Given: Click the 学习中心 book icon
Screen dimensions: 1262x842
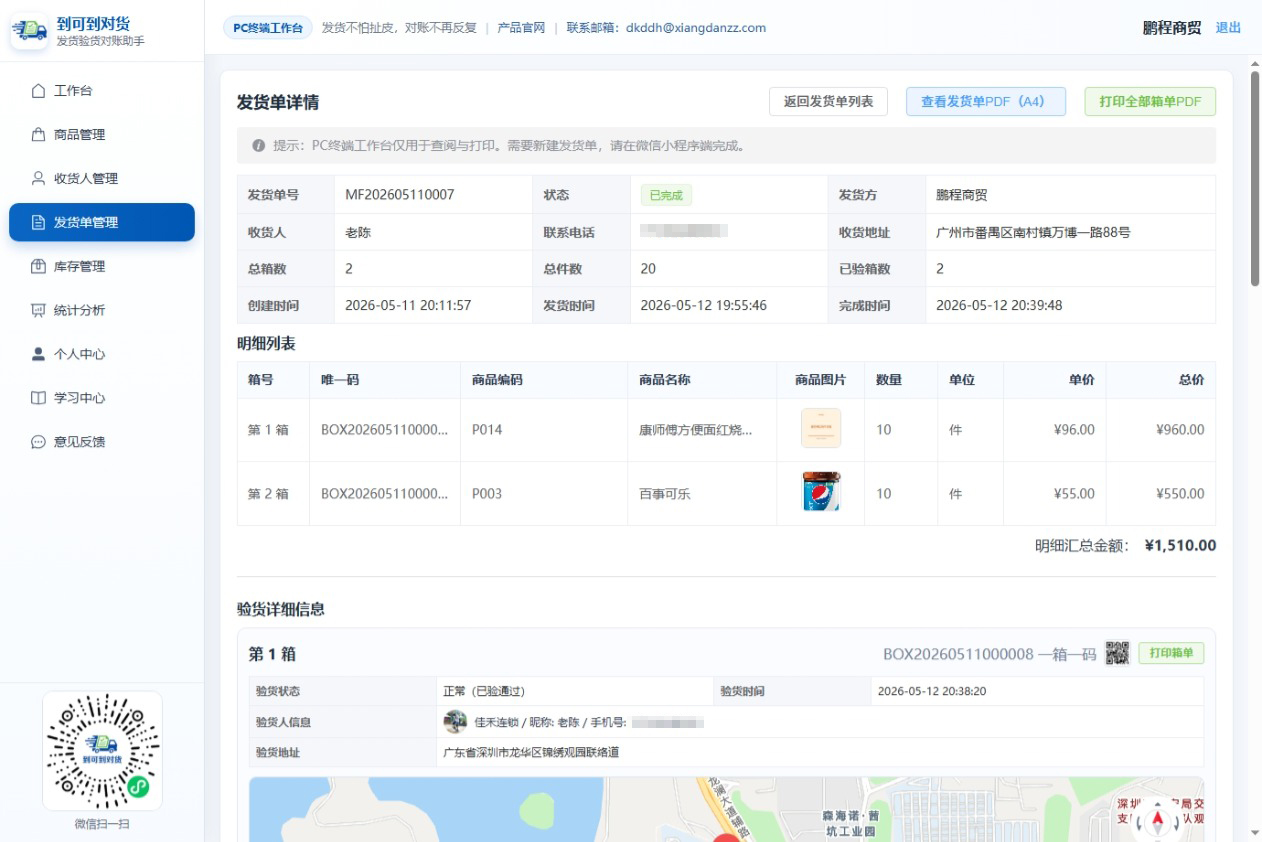Looking at the screenshot, I should pos(39,399).
